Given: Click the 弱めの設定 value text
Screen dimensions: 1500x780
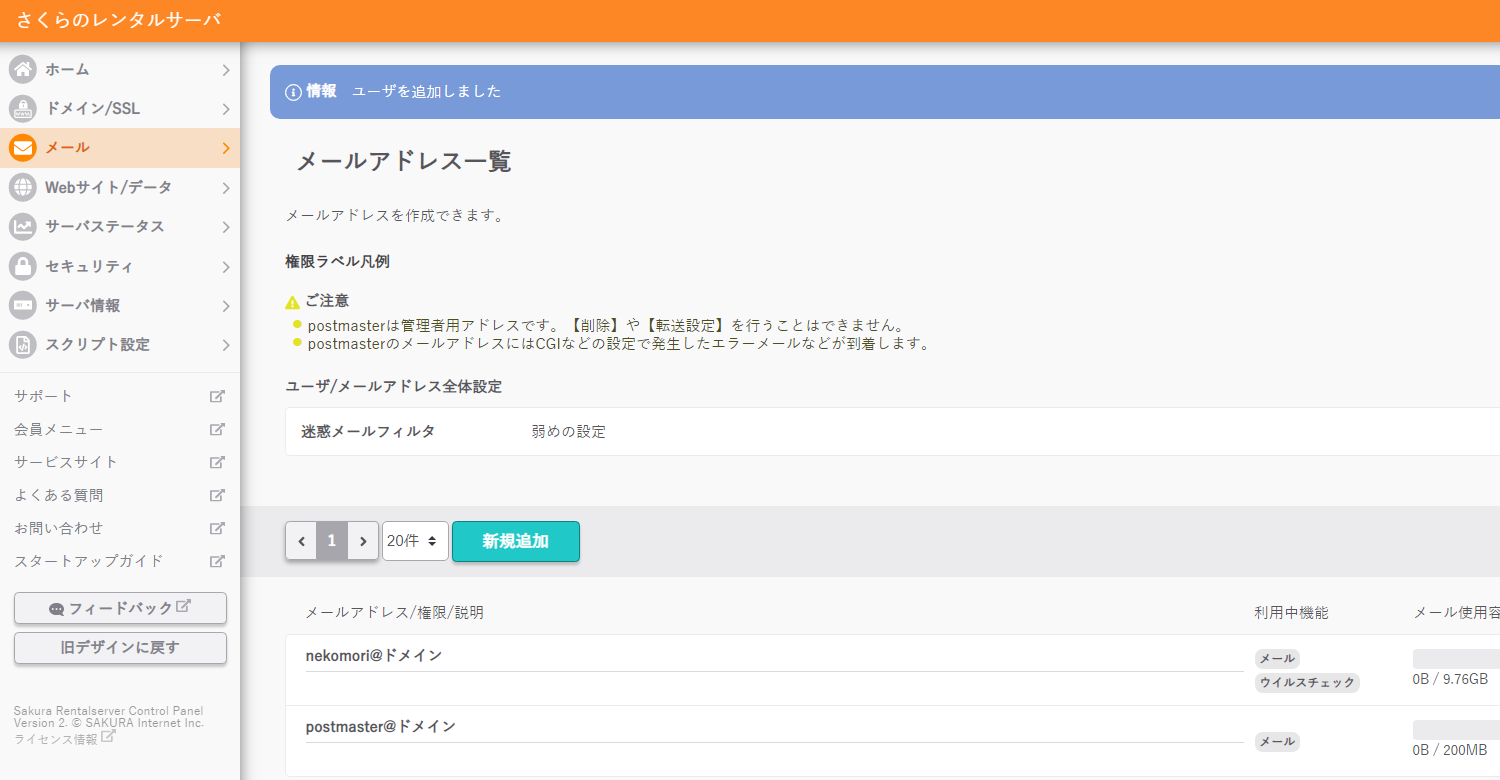Looking at the screenshot, I should click(568, 432).
